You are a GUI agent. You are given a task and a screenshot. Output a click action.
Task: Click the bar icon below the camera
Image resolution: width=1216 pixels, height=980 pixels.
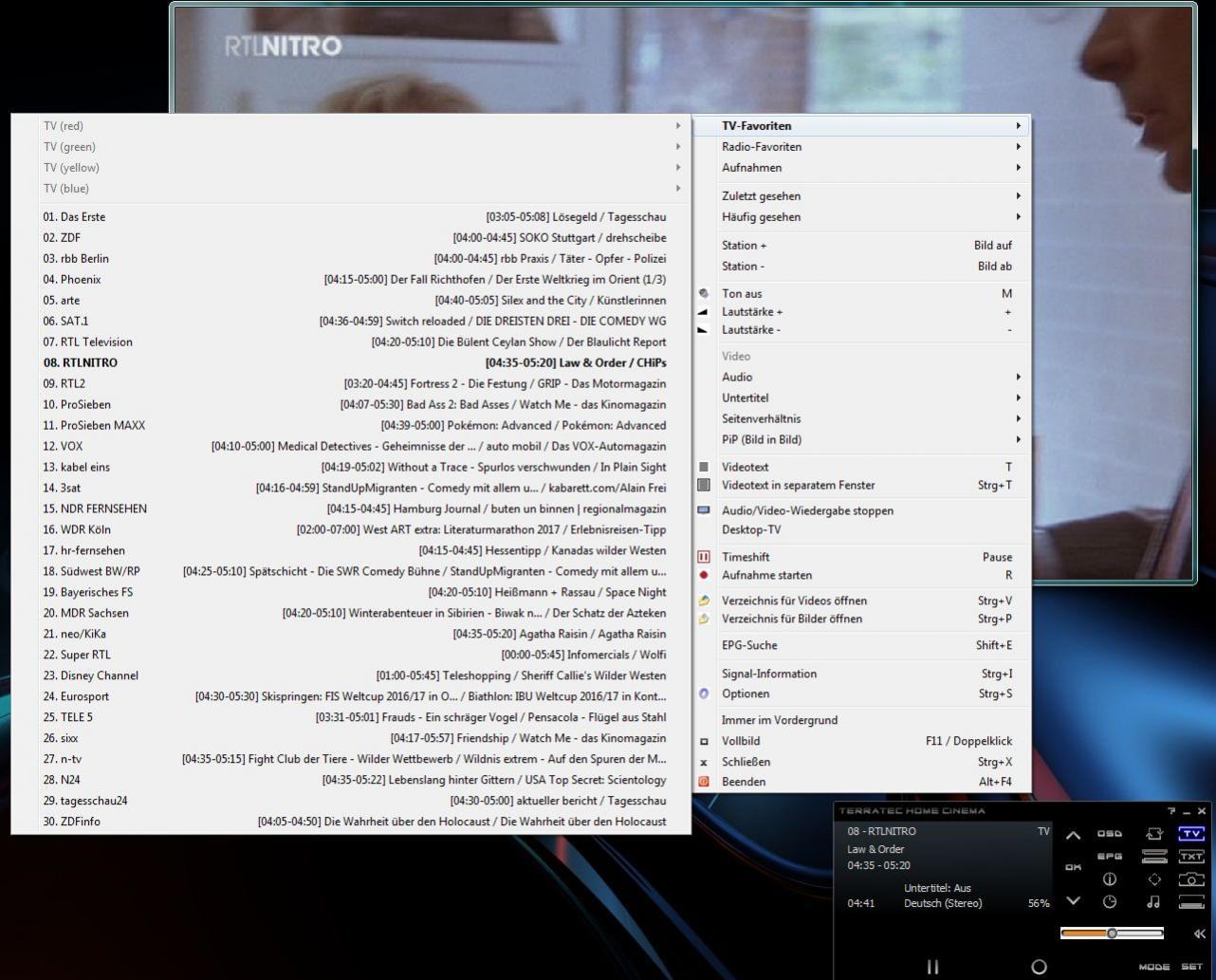tap(1191, 902)
